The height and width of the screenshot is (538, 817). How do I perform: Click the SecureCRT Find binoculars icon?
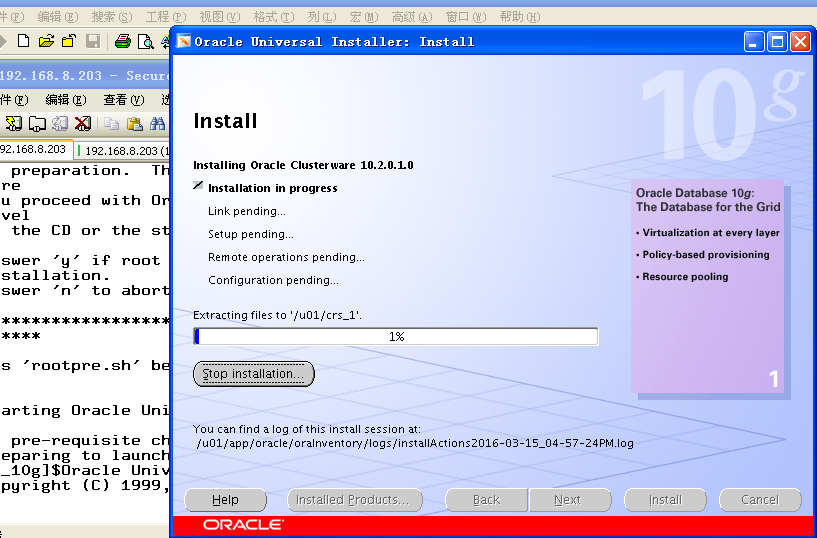click(x=157, y=123)
